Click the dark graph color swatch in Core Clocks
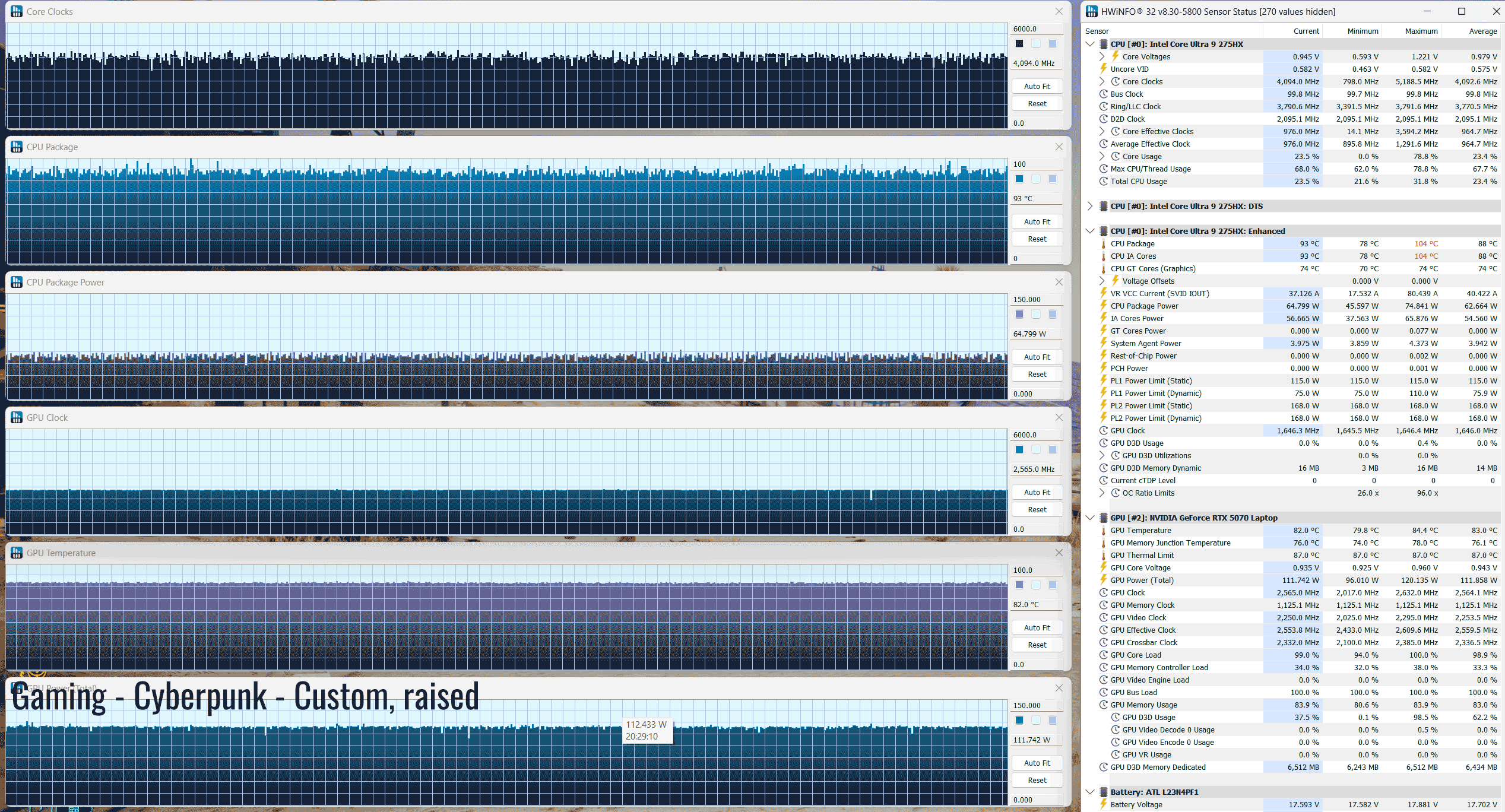The height and width of the screenshot is (812, 1505). point(1019,43)
